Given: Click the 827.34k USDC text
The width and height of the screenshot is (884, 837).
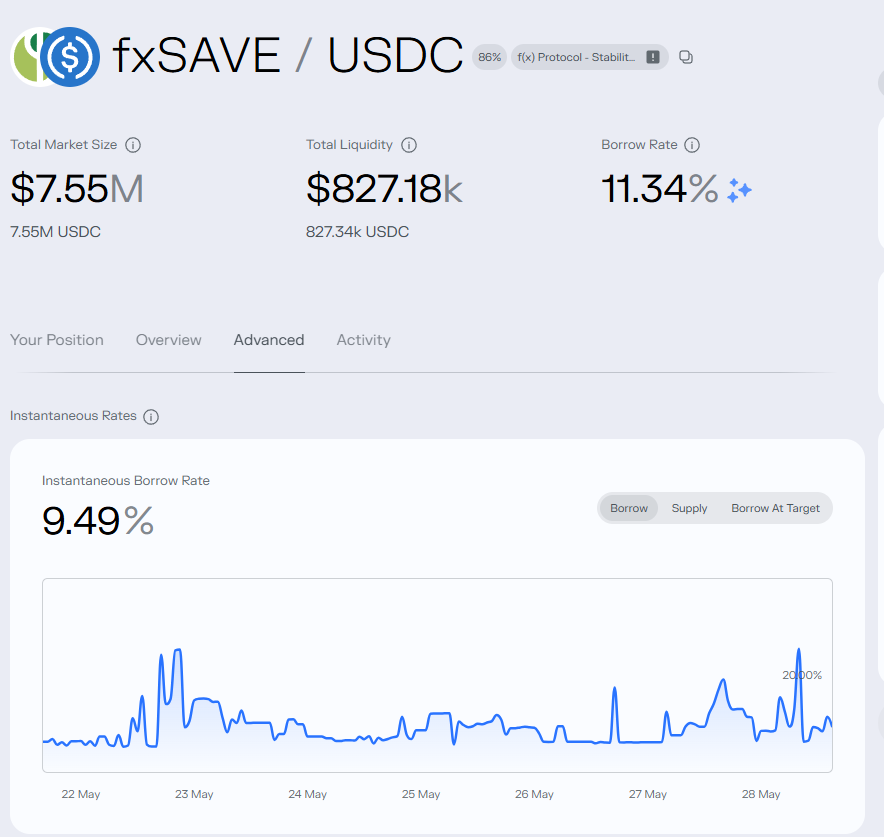Looking at the screenshot, I should point(357,232).
